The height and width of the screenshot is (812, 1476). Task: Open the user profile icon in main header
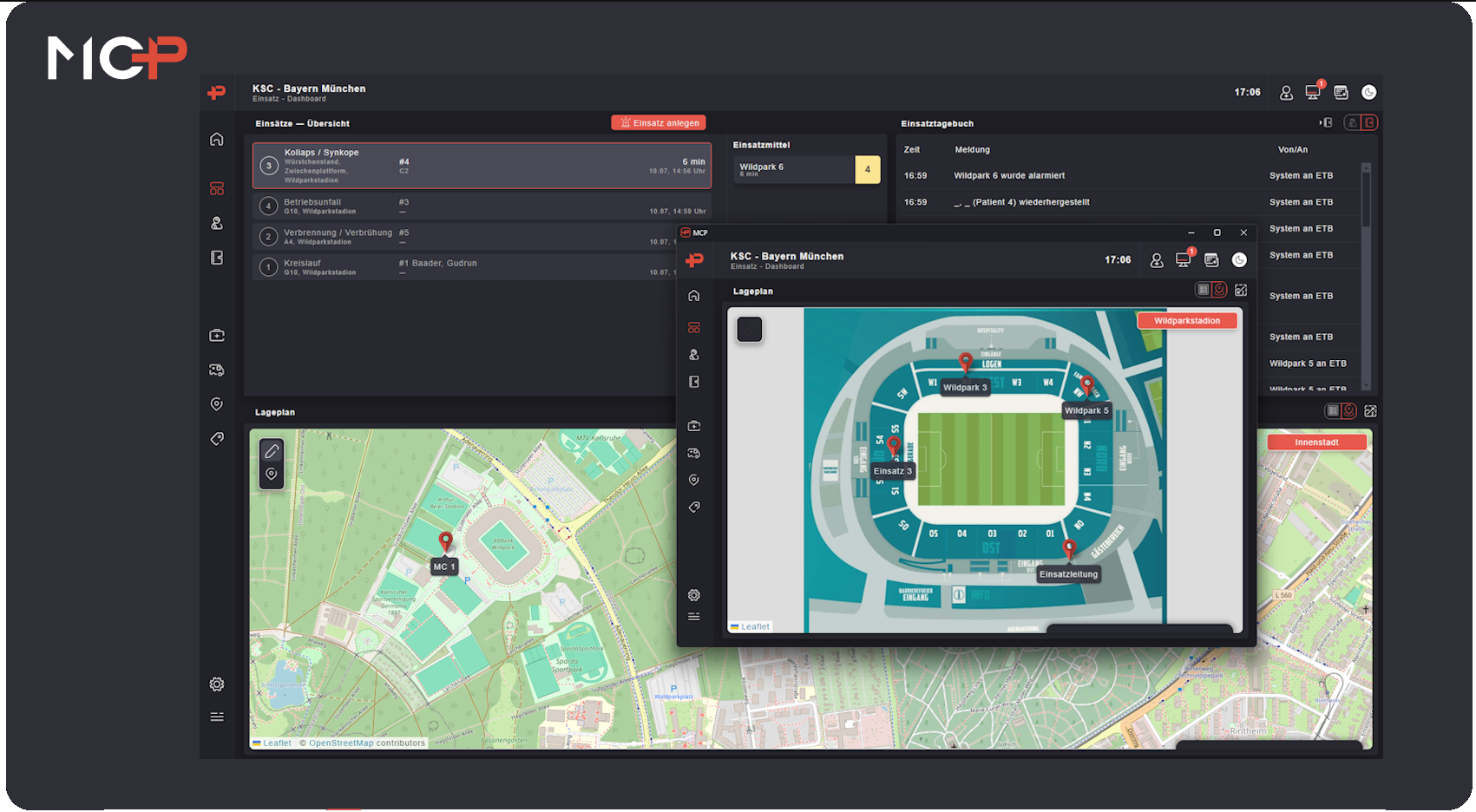coord(1286,92)
